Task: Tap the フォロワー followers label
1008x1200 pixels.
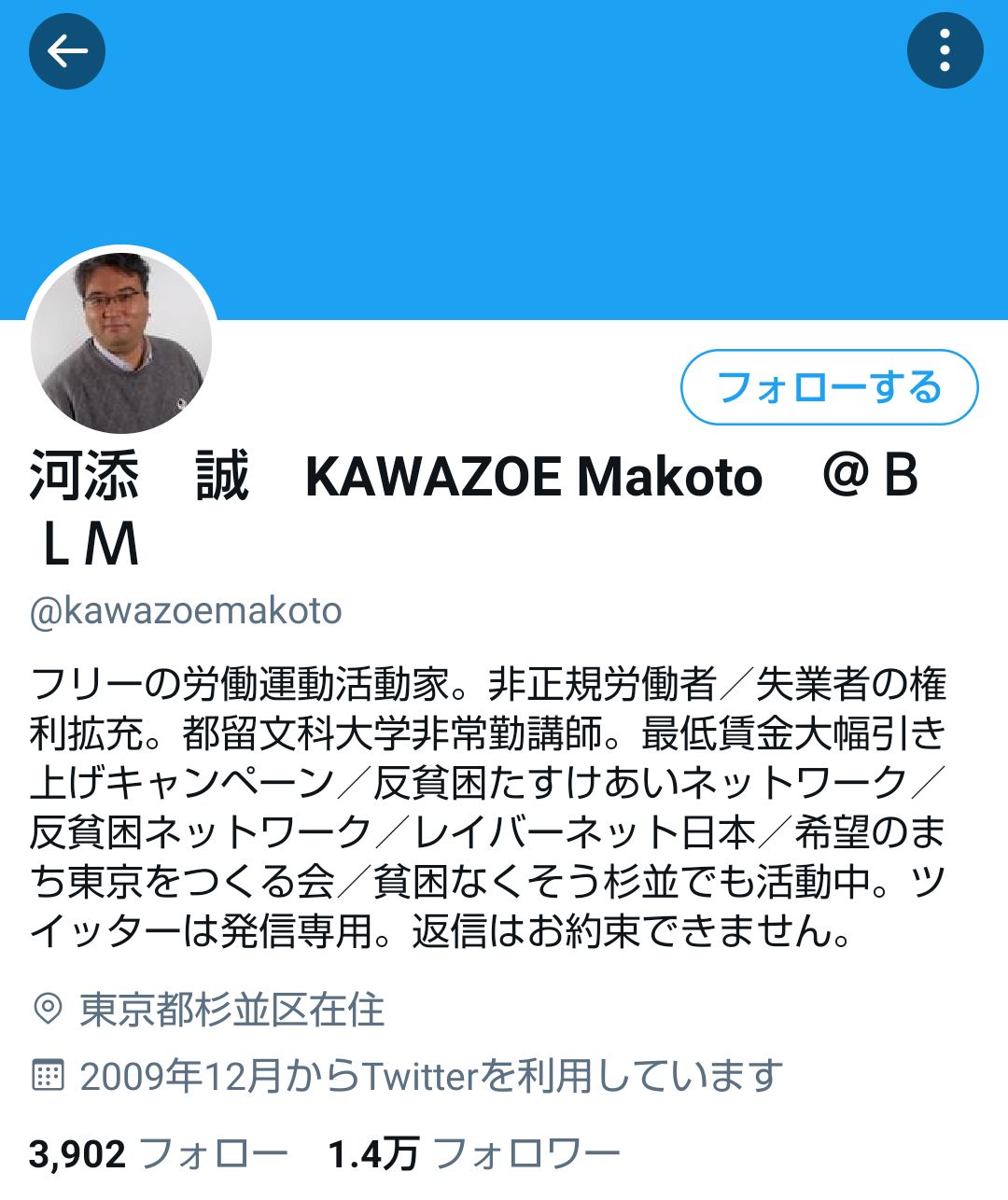Action: click(x=527, y=1154)
